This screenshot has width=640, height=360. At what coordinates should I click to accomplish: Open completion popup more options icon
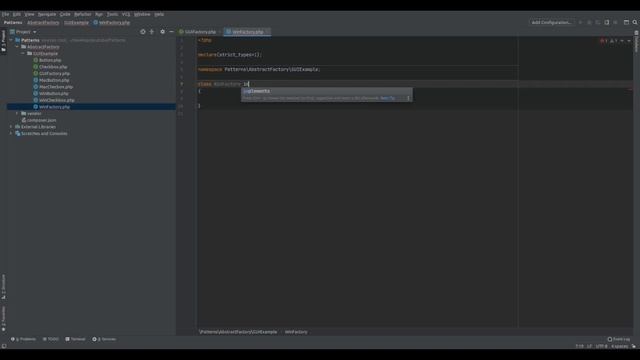(x=408, y=98)
